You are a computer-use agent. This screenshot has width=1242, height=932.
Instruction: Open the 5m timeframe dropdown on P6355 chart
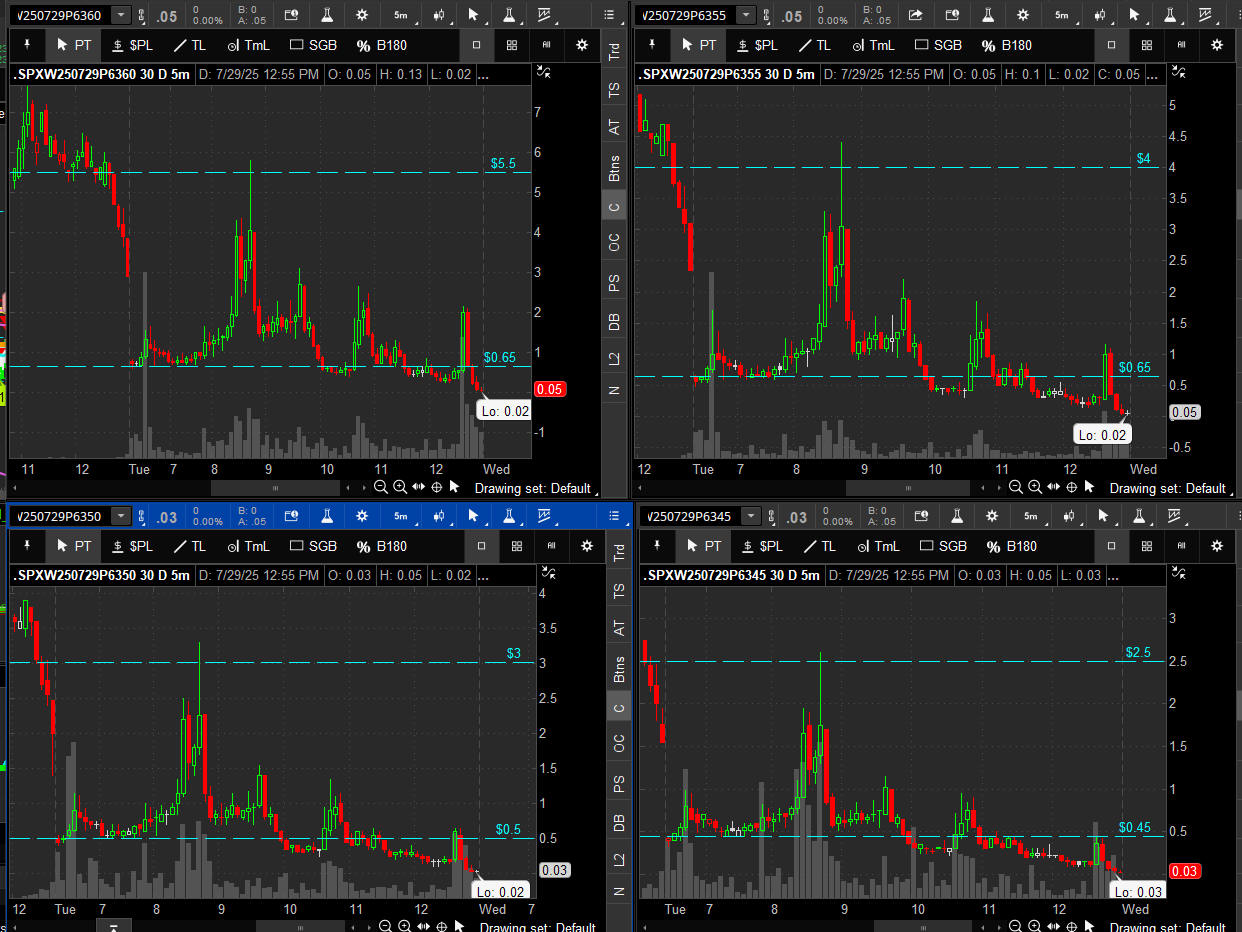[x=1060, y=15]
